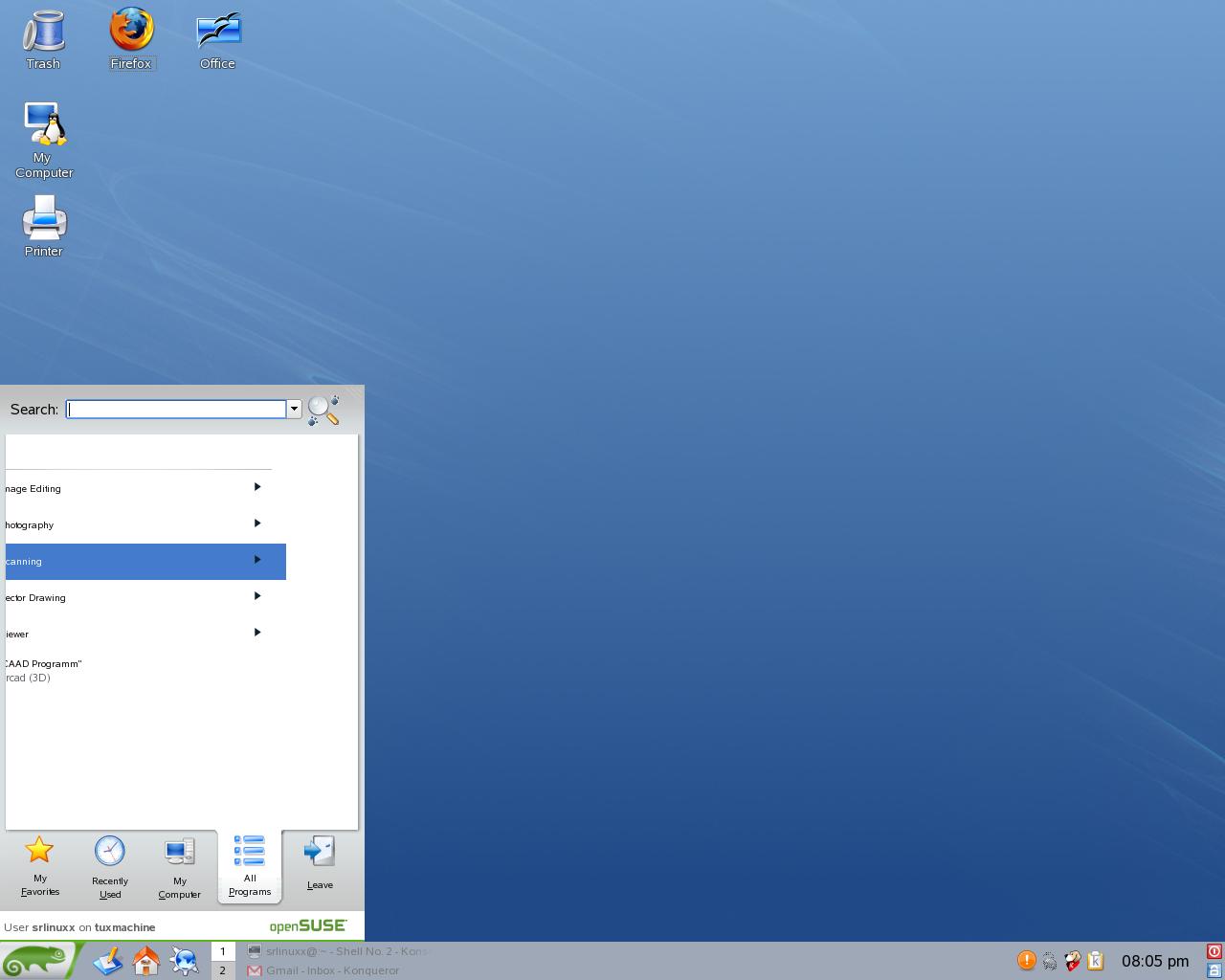Launch Firefox from the desktop

(131, 39)
